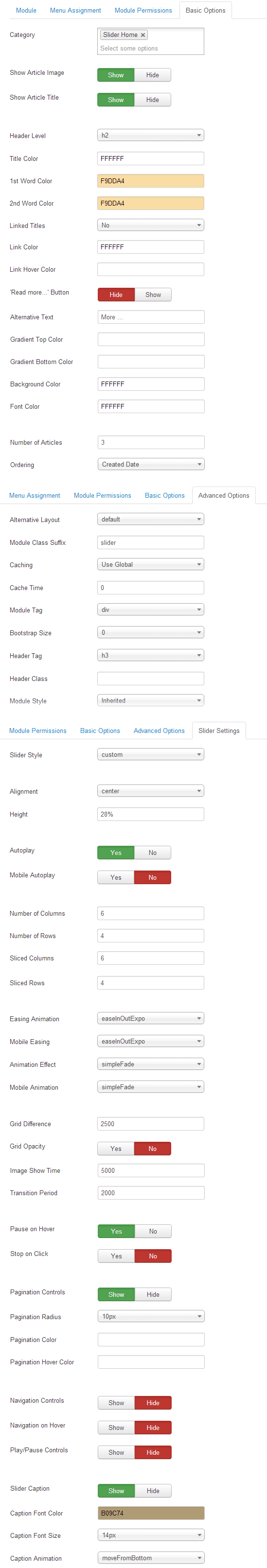Open the Slider Settings tab

coord(219,731)
